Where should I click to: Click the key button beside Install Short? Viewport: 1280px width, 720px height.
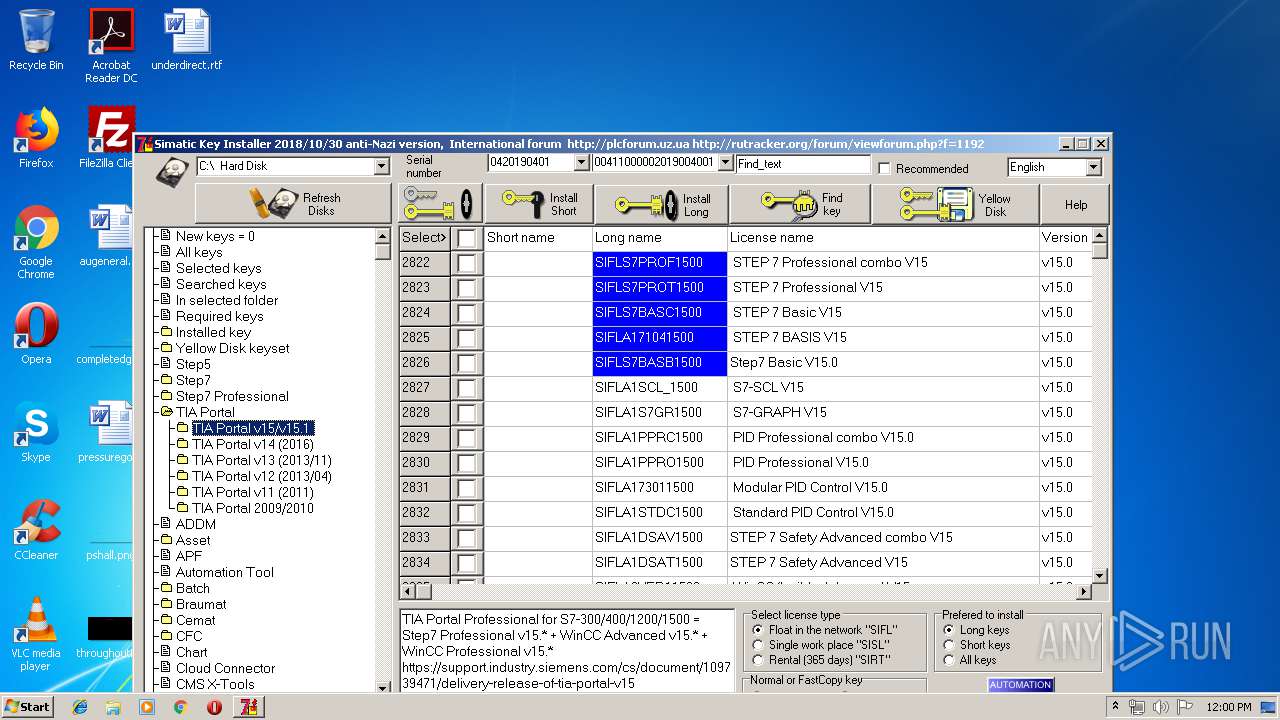tap(440, 204)
